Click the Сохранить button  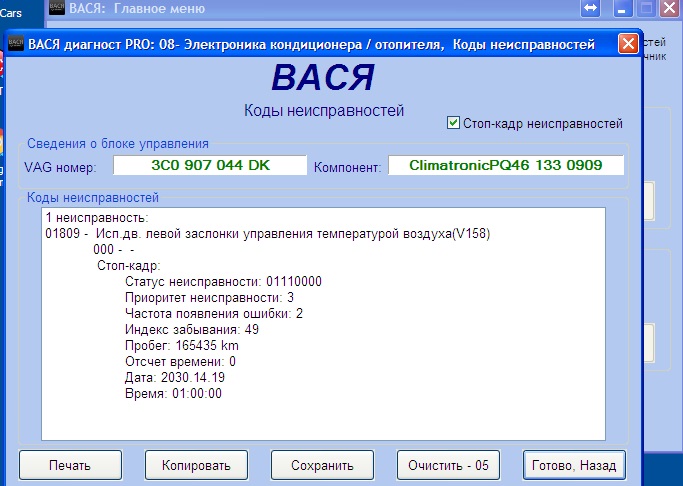pyautogui.click(x=322, y=465)
